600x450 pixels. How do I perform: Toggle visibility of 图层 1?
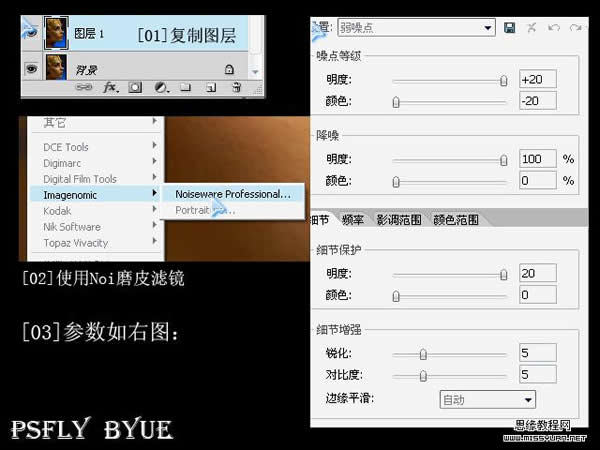31,32
